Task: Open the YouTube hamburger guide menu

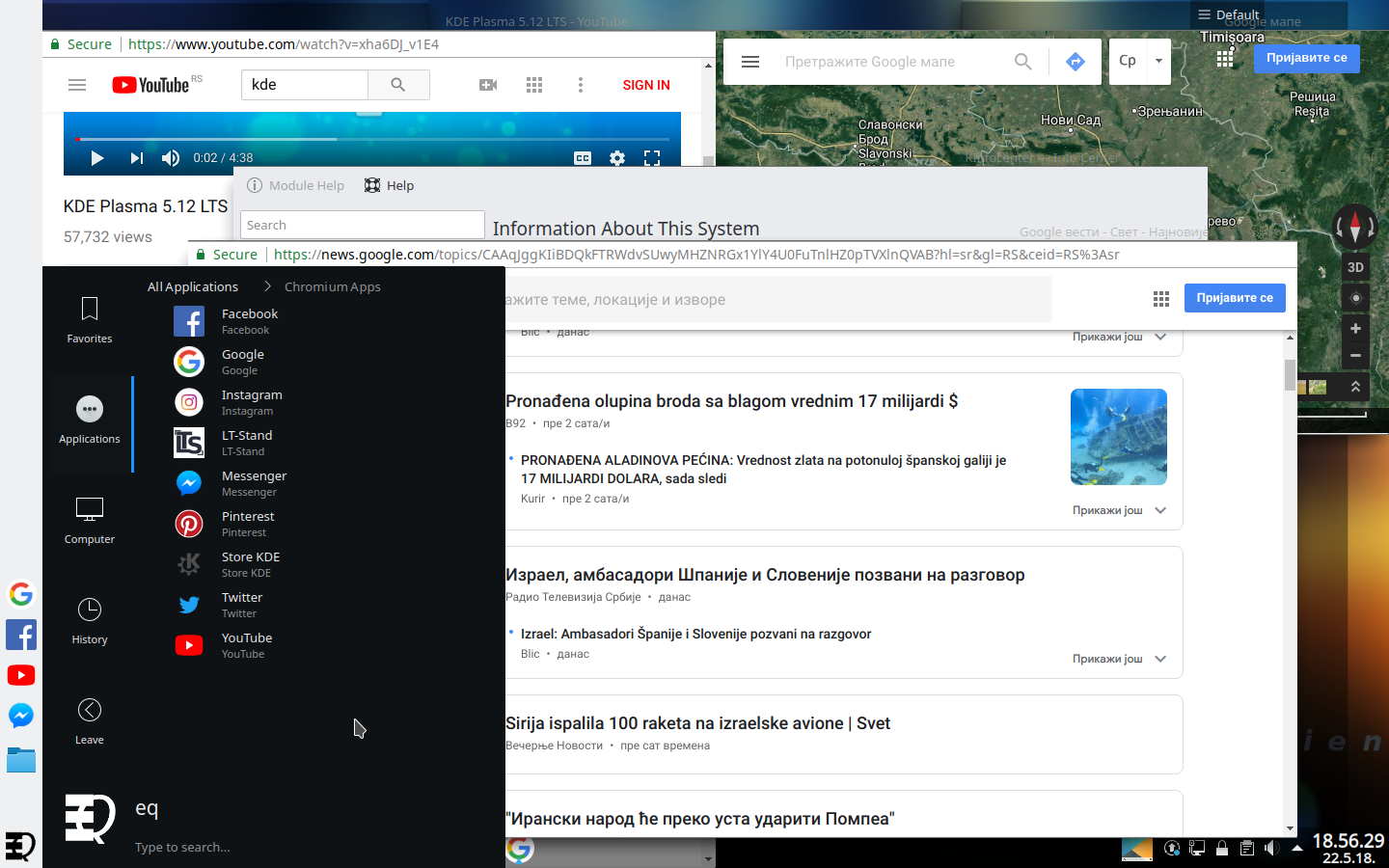Action: (x=77, y=85)
